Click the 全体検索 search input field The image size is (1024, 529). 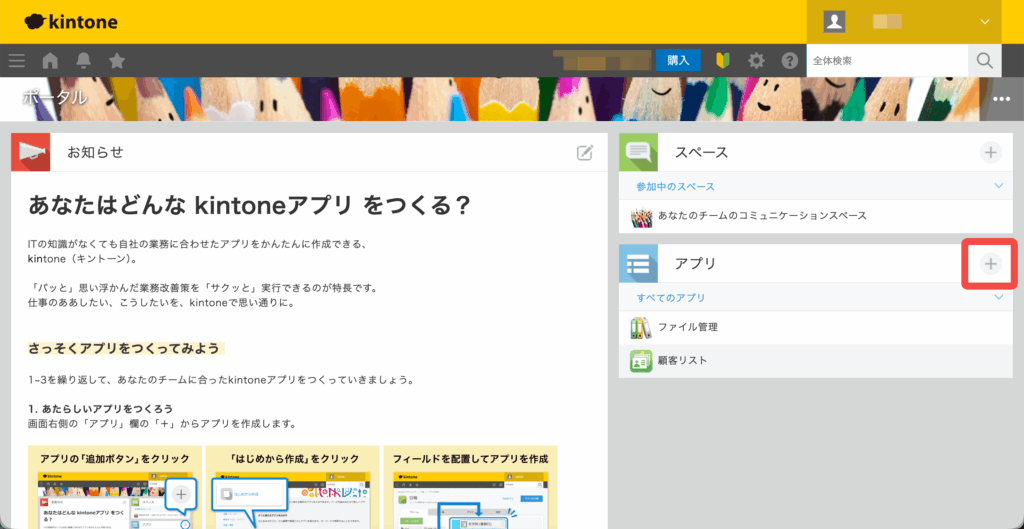point(885,60)
